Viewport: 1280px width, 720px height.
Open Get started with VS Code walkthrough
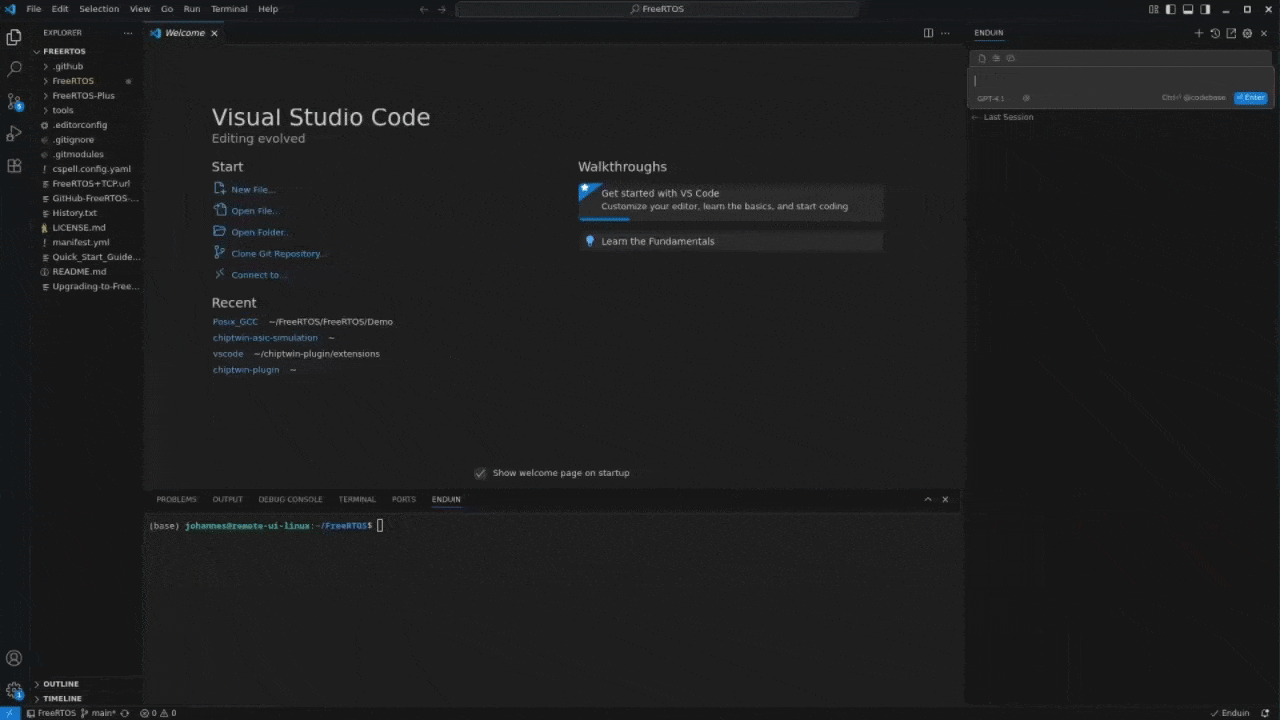coord(731,201)
